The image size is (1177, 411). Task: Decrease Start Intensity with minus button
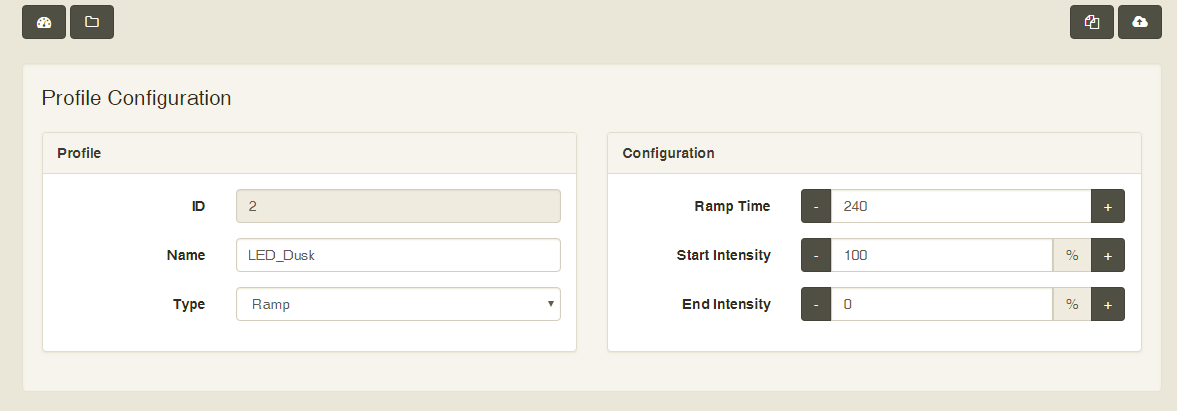[x=816, y=255]
